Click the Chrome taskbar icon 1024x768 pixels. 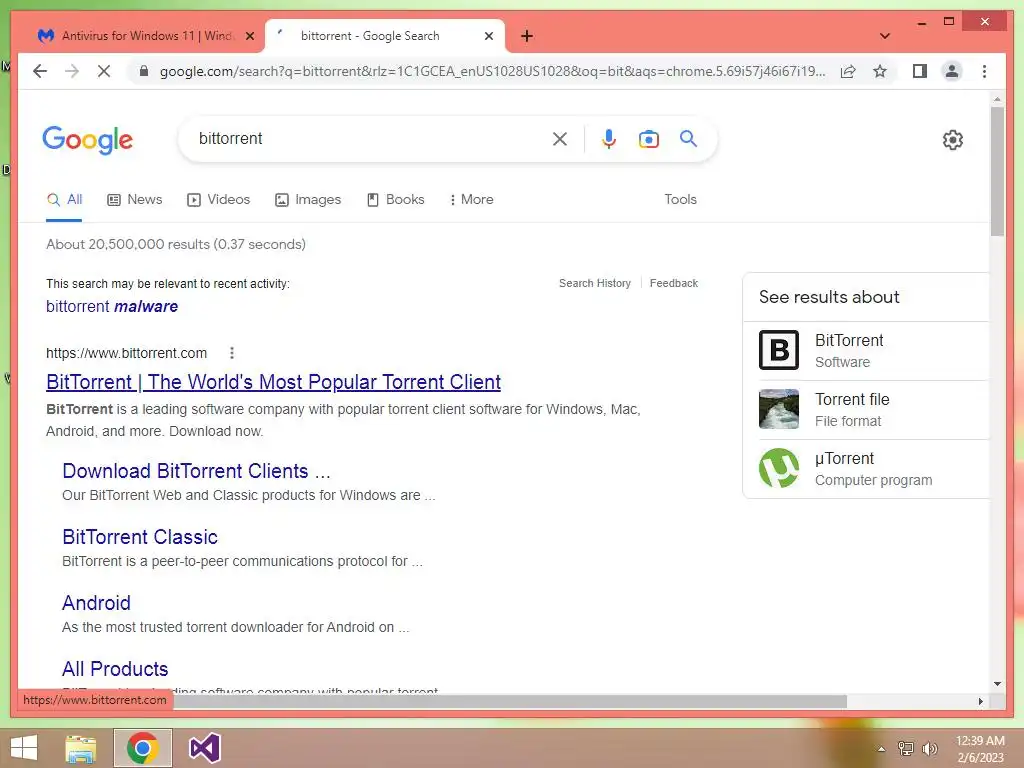point(142,748)
